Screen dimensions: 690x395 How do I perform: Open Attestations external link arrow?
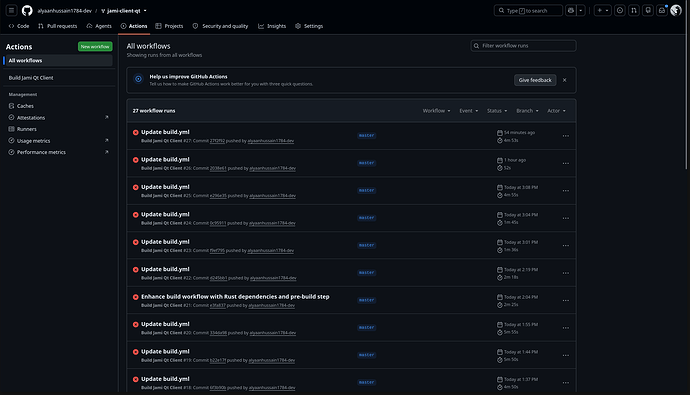(x=106, y=117)
